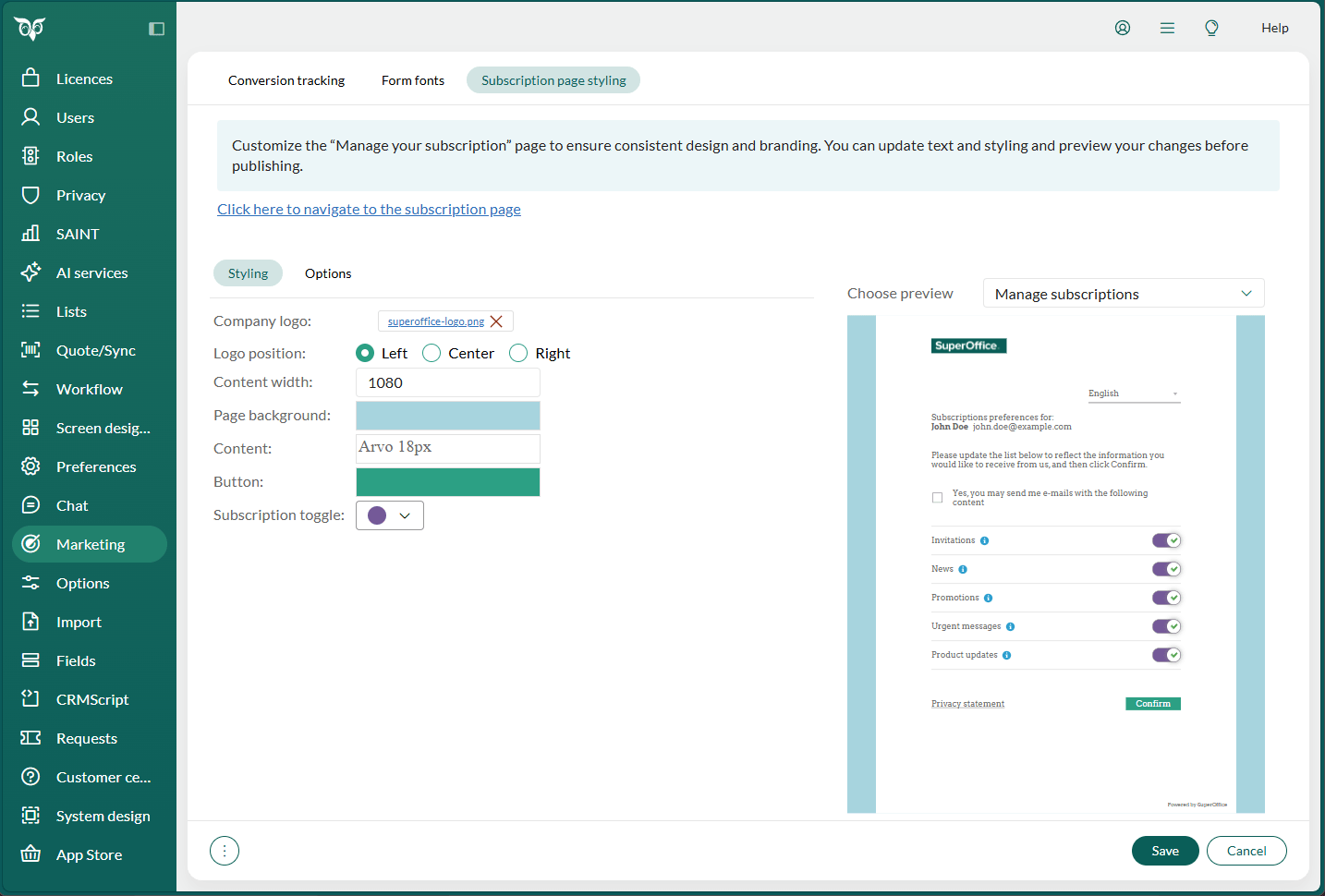Select Right logo position
This screenshot has width=1325, height=896.
coord(518,353)
